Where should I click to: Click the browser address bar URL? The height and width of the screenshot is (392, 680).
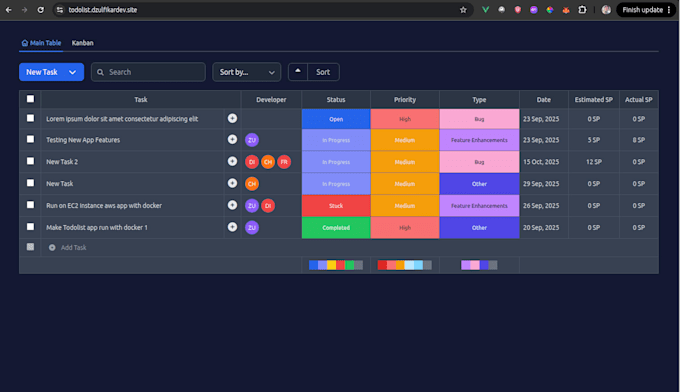coord(103,10)
